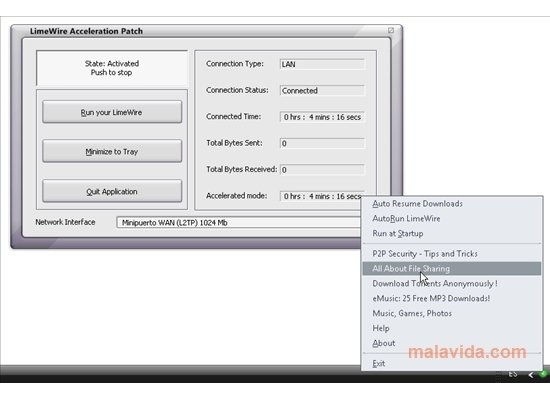Click the Total Bytes Received field
550x400 pixels.
coord(322,170)
